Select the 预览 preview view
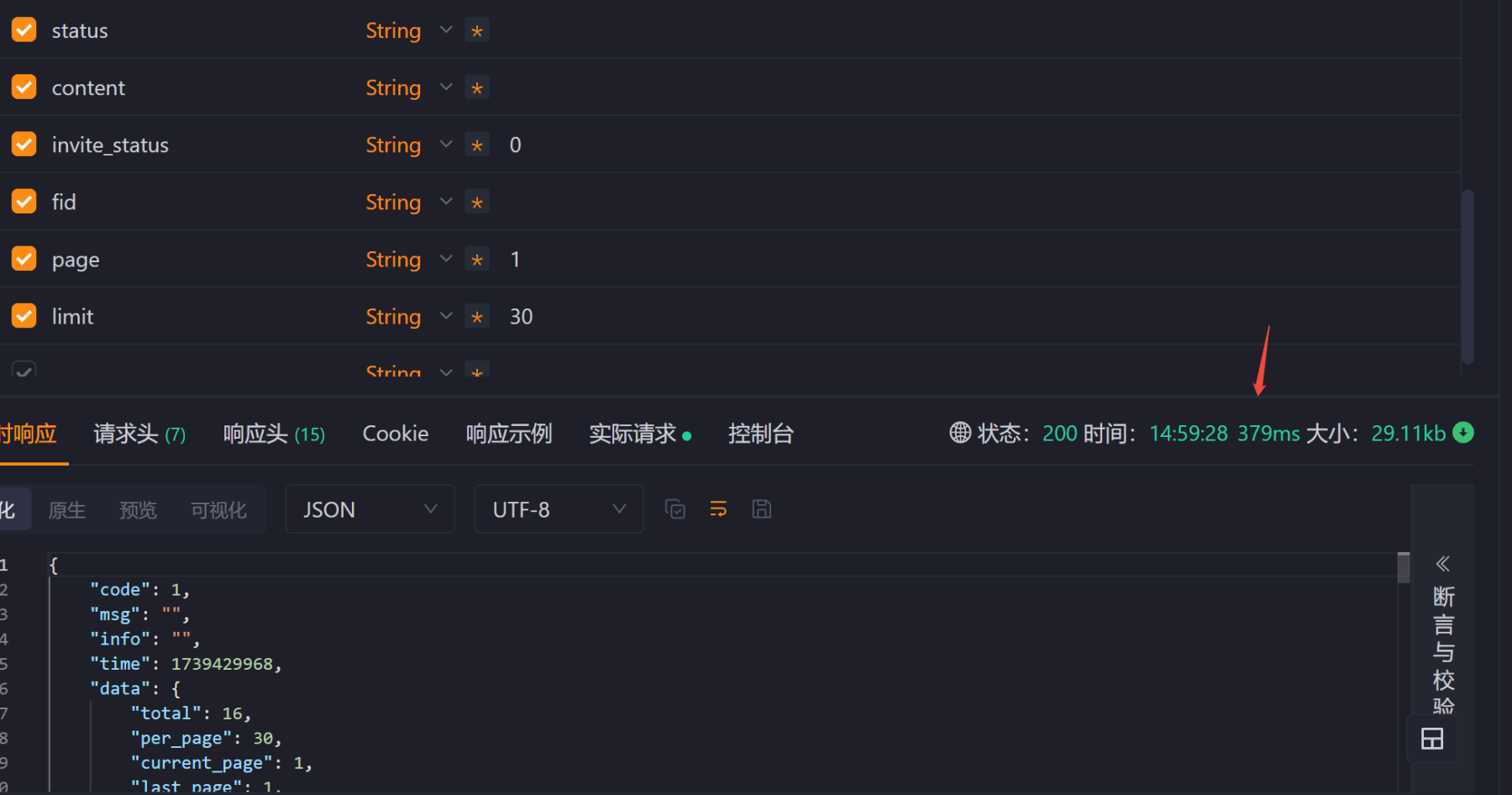1512x795 pixels. pos(138,509)
